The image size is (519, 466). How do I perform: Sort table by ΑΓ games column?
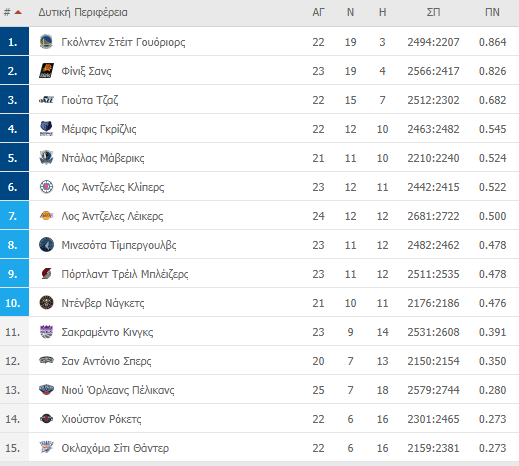coord(318,13)
